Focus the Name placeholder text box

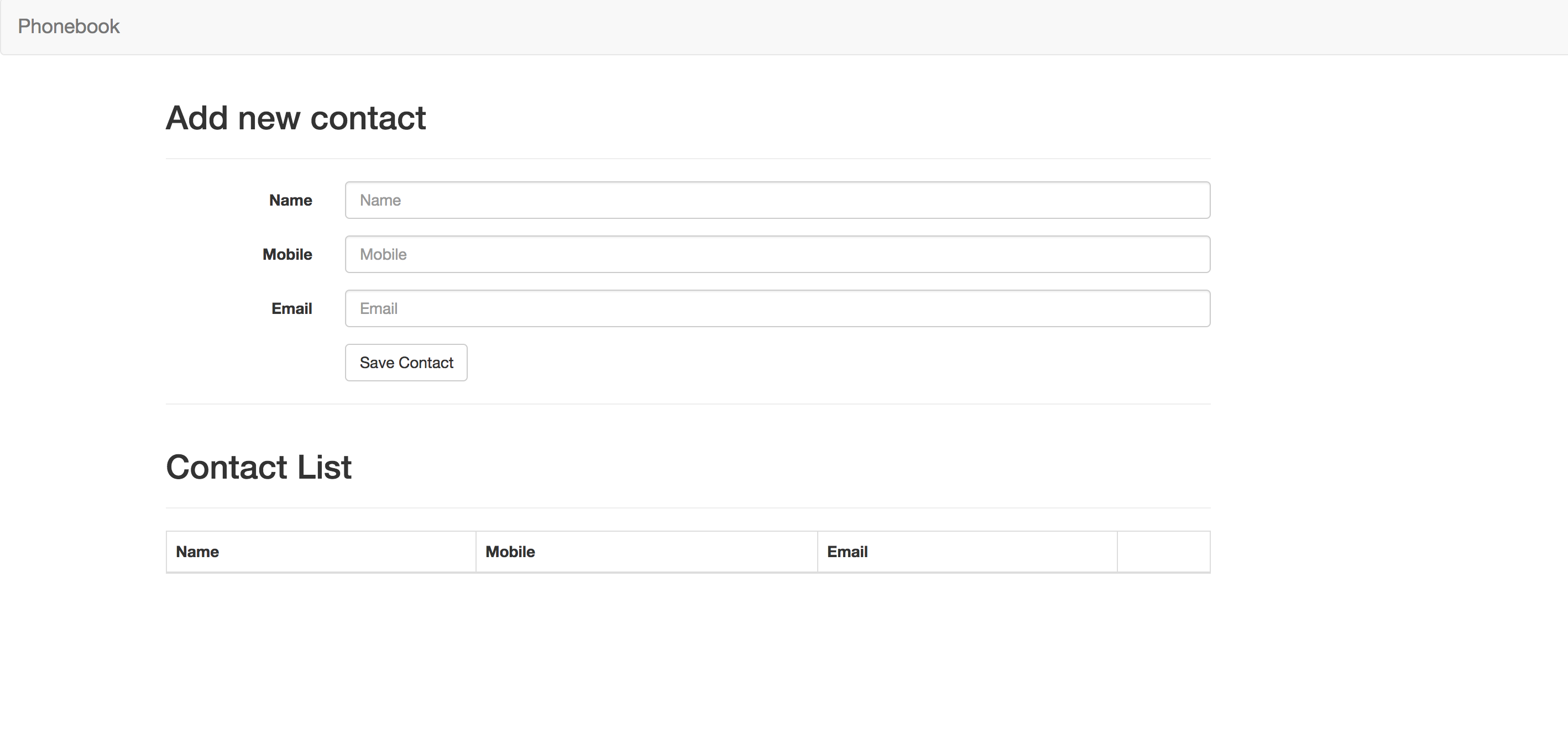tap(777, 200)
